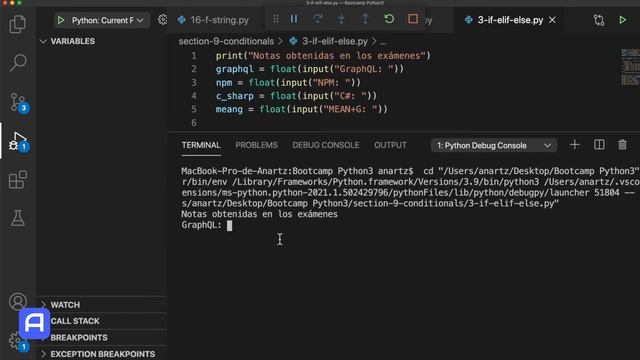
Task: Close the 3-if-elif-else.py tab
Action: (552, 20)
